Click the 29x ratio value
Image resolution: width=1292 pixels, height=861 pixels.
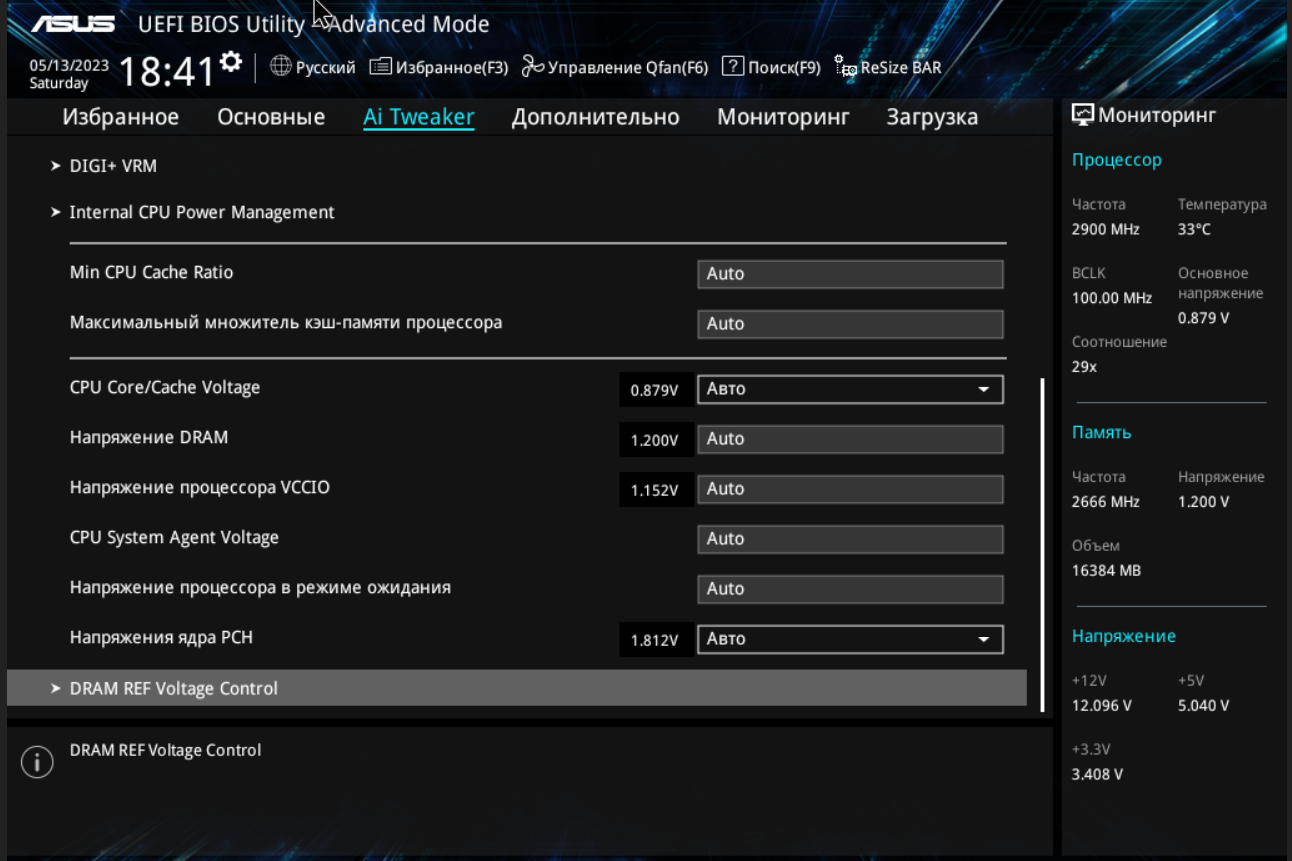[x=1084, y=367]
